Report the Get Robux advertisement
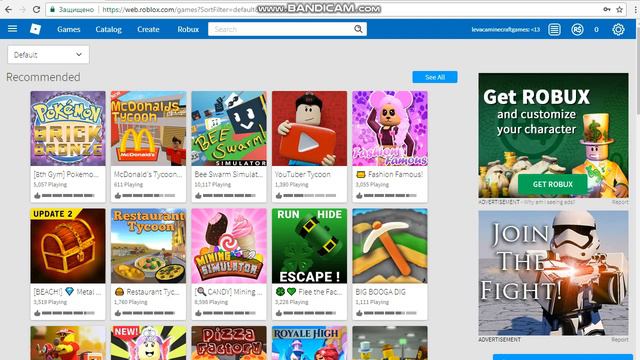 (620, 202)
